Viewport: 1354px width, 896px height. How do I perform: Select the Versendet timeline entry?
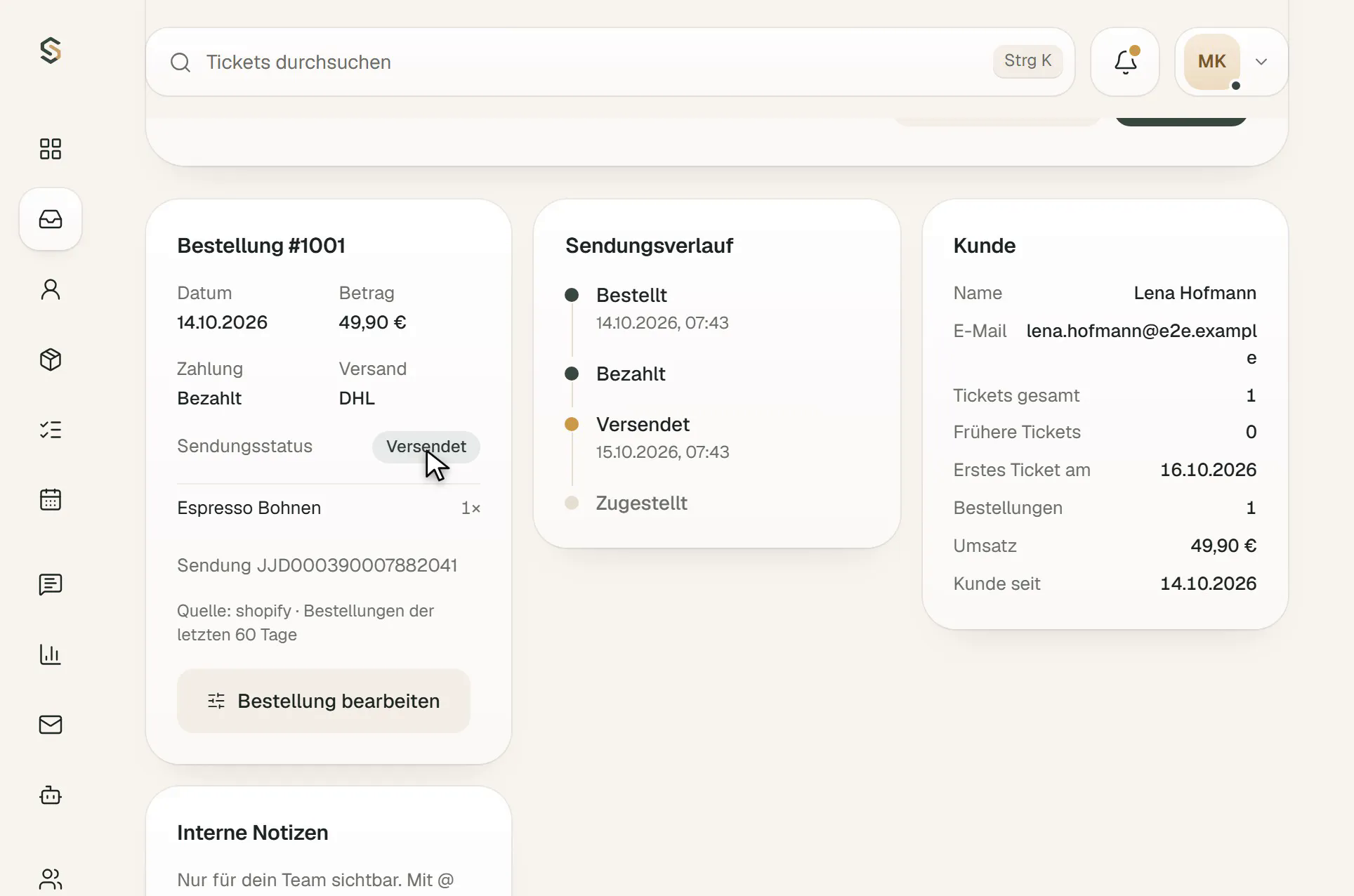pos(643,425)
